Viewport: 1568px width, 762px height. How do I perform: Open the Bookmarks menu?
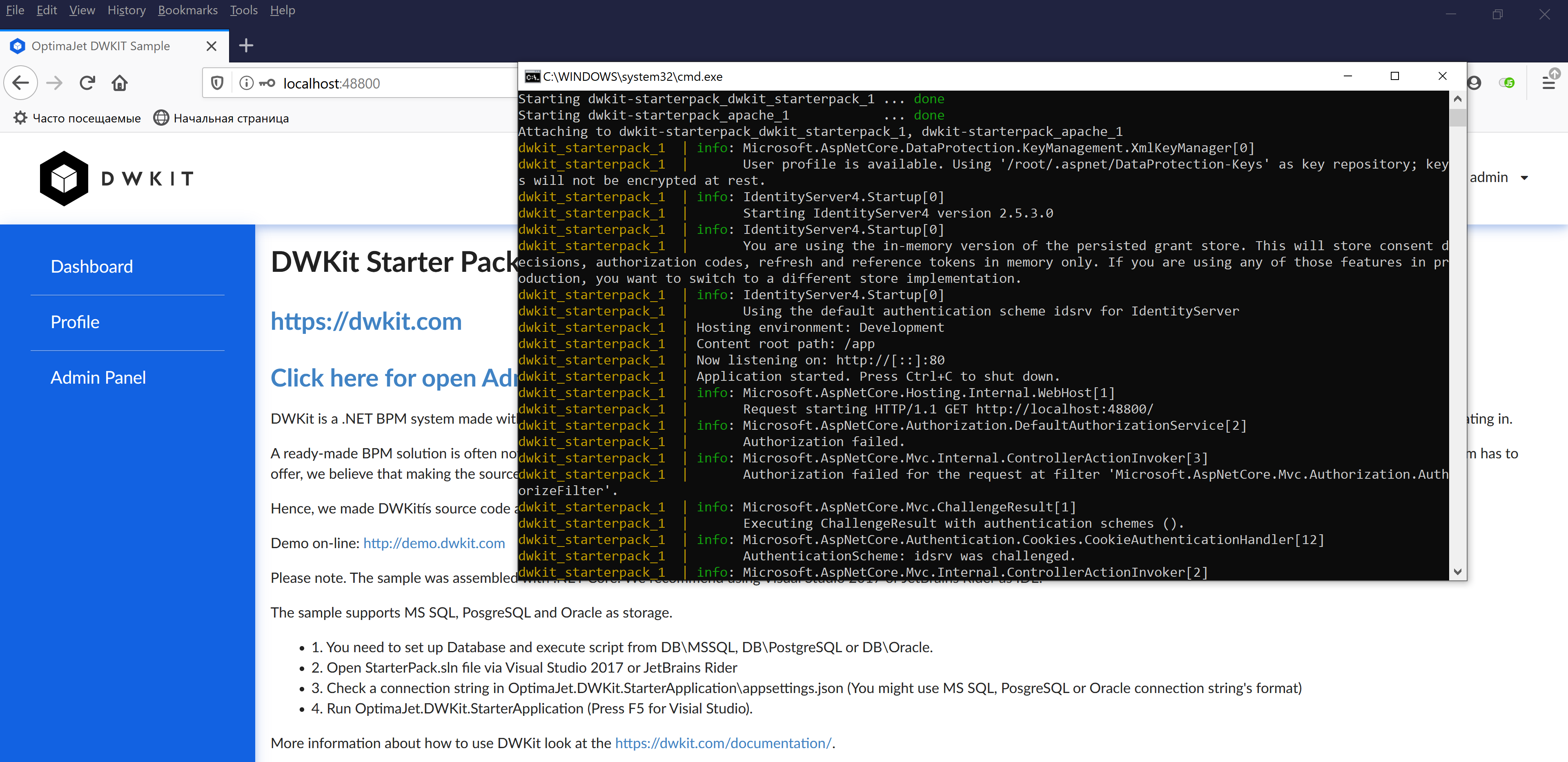187,10
